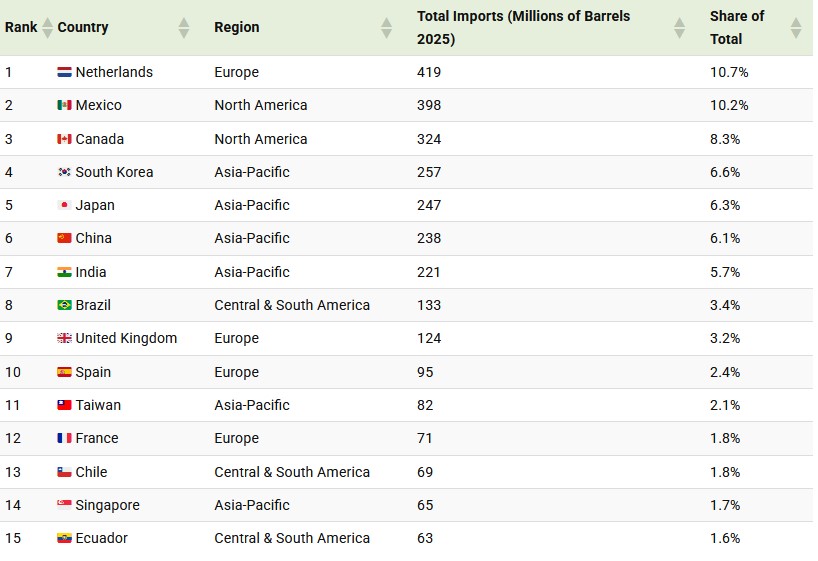The image size is (818, 561).
Task: Click the Region column header label
Action: click(236, 28)
